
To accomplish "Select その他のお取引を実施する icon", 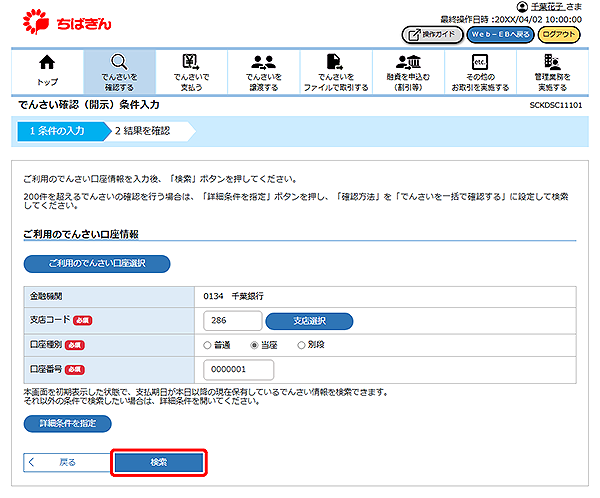I will pos(480,62).
